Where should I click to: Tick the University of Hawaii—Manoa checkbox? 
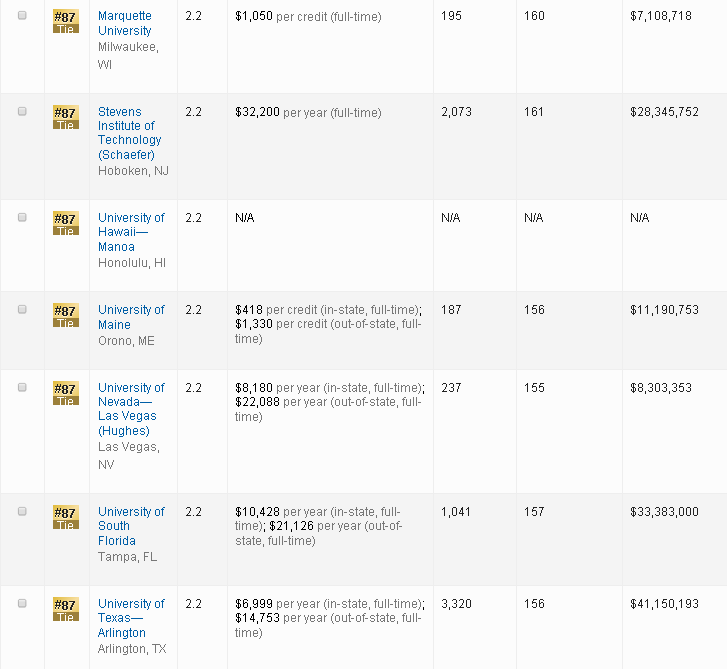click(x=22, y=218)
